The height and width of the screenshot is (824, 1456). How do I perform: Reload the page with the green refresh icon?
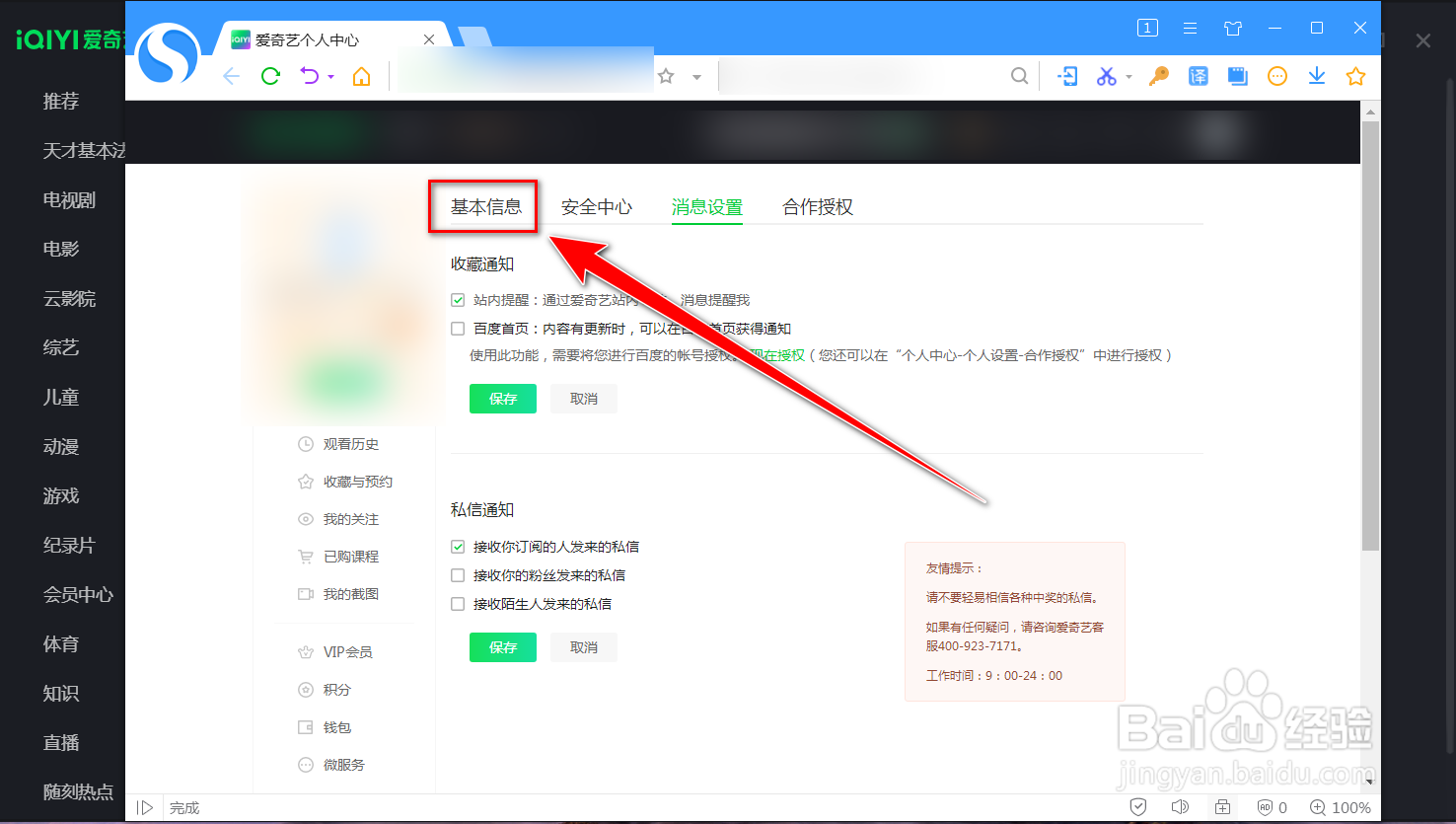click(x=270, y=76)
